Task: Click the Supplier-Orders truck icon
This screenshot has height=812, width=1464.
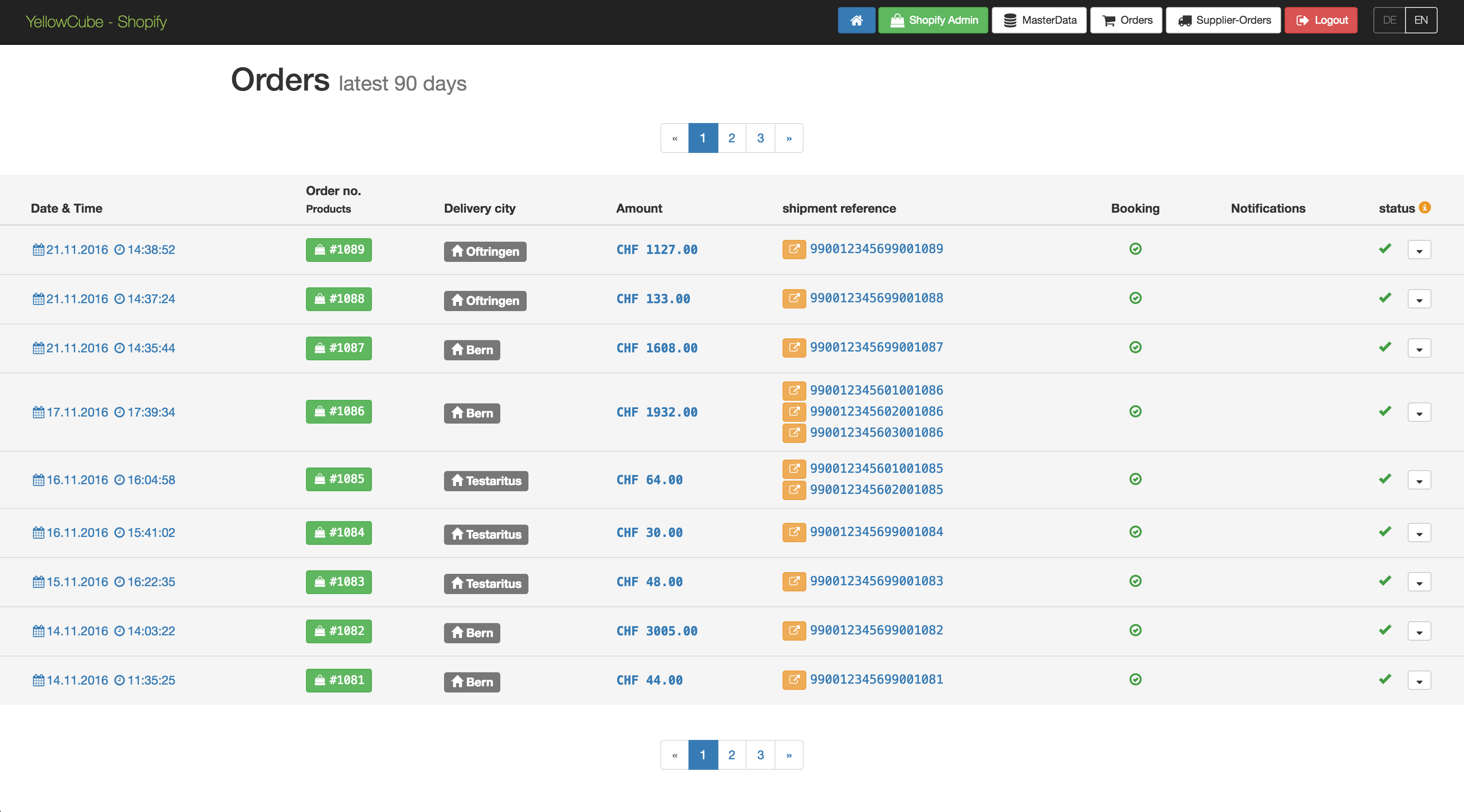Action: pyautogui.click(x=1186, y=20)
